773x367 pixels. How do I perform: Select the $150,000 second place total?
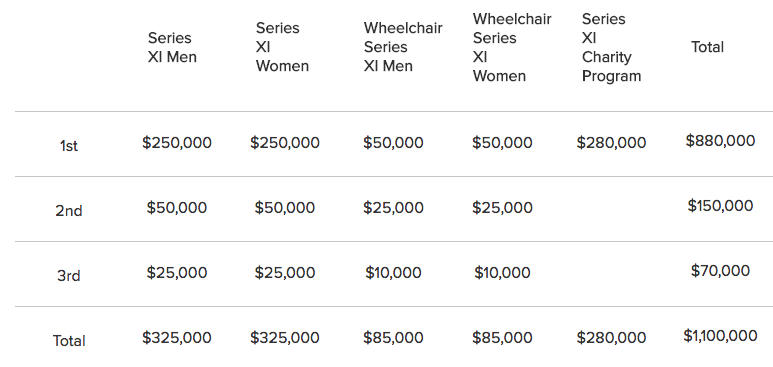[720, 206]
